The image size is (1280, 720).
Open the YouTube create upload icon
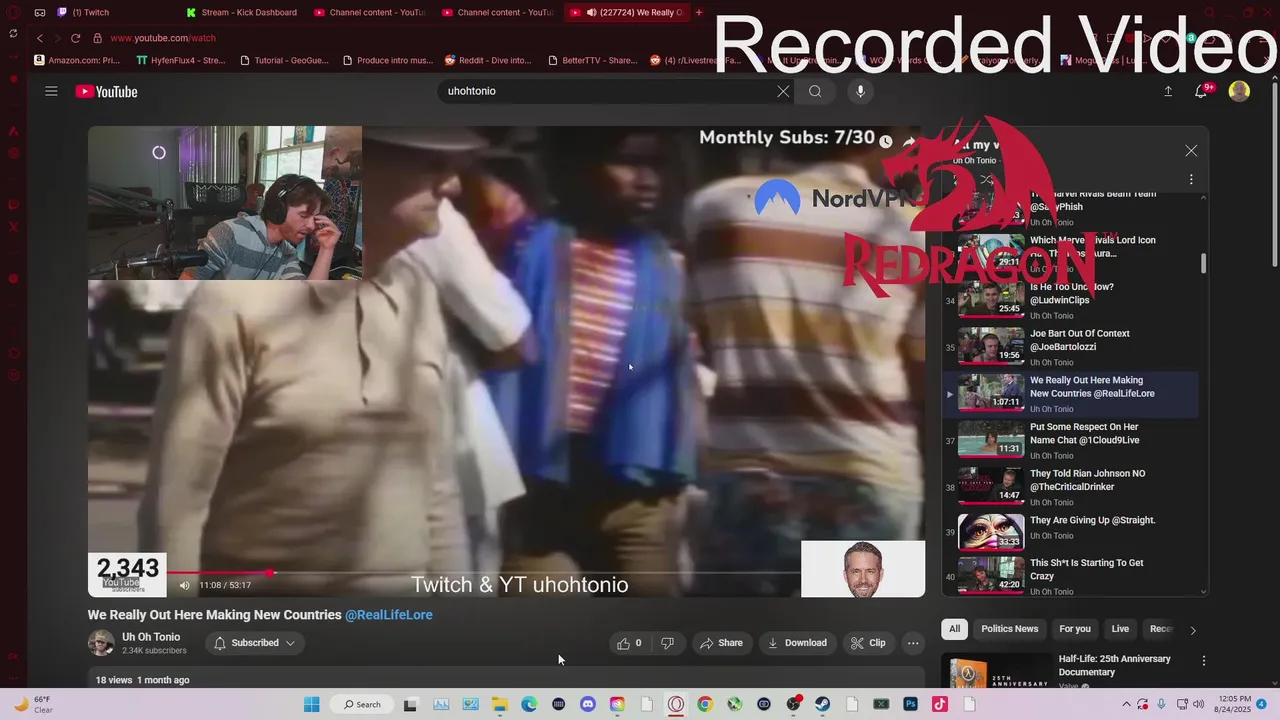(x=1167, y=91)
